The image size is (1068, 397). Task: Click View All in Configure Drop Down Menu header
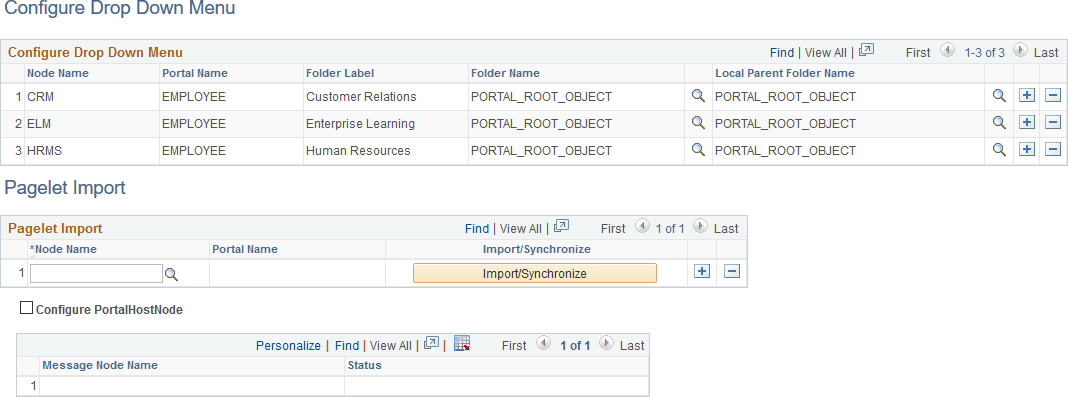tap(826, 52)
